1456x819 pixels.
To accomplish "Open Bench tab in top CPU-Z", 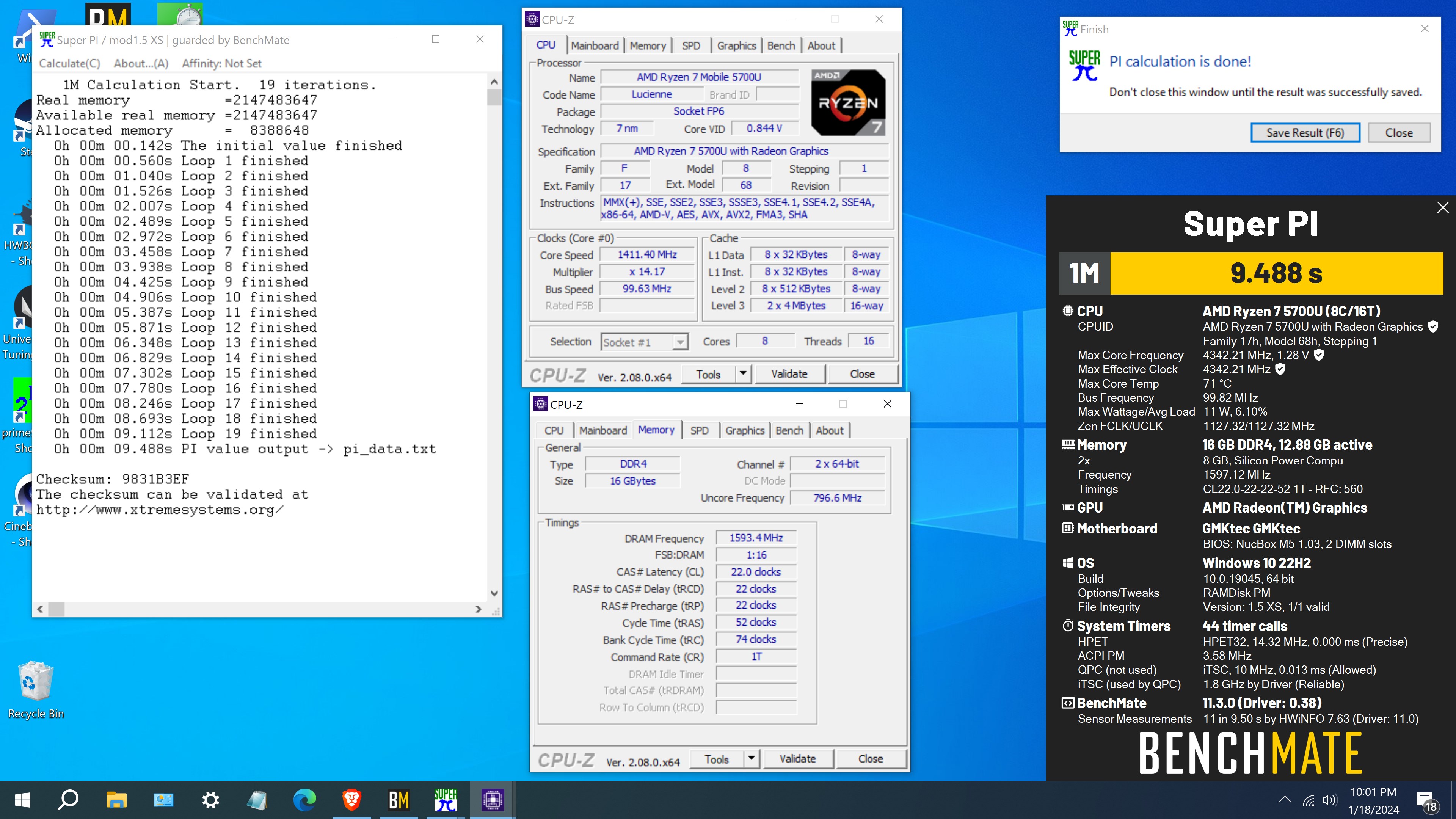I will click(781, 46).
